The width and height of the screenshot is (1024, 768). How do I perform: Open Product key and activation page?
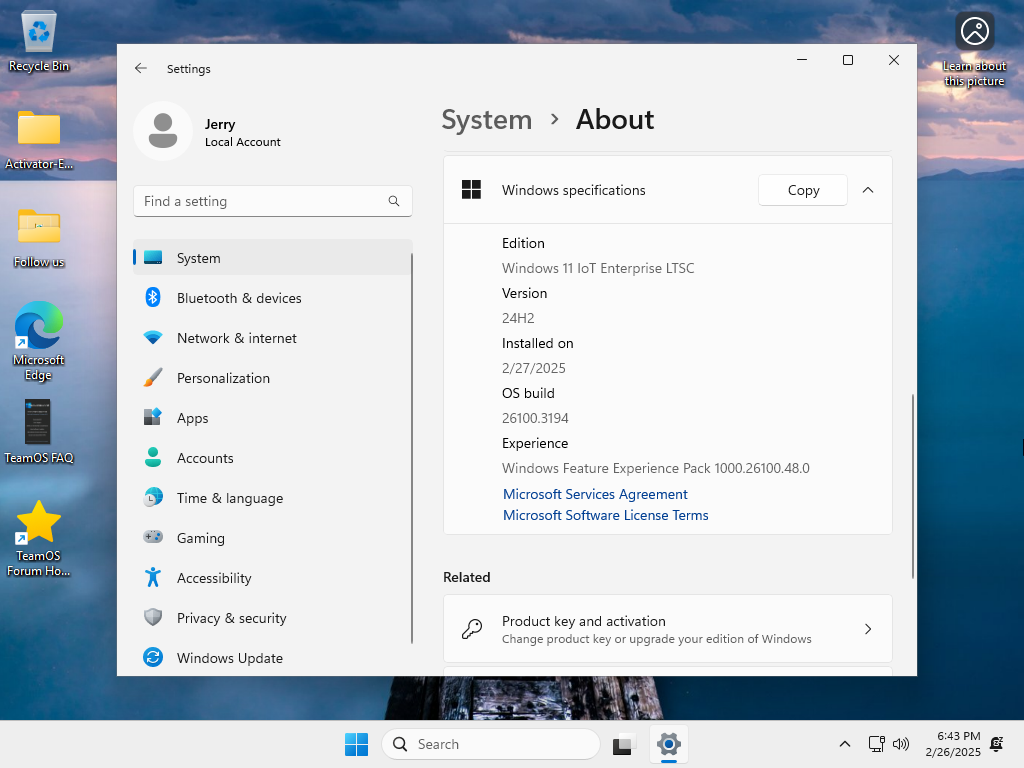click(x=667, y=629)
